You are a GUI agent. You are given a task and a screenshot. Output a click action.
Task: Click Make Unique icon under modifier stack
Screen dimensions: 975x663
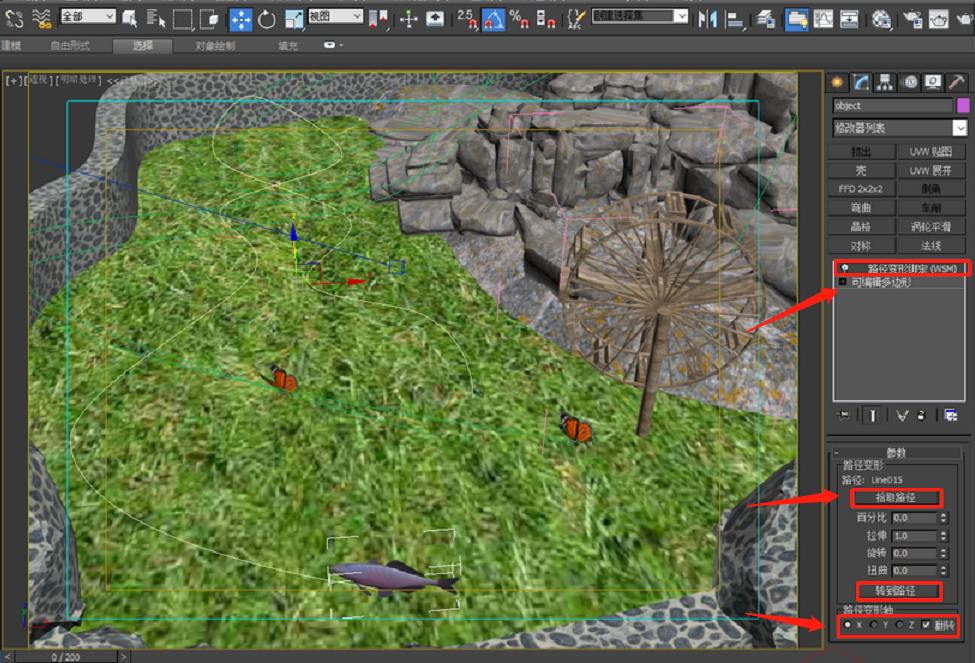coord(902,415)
